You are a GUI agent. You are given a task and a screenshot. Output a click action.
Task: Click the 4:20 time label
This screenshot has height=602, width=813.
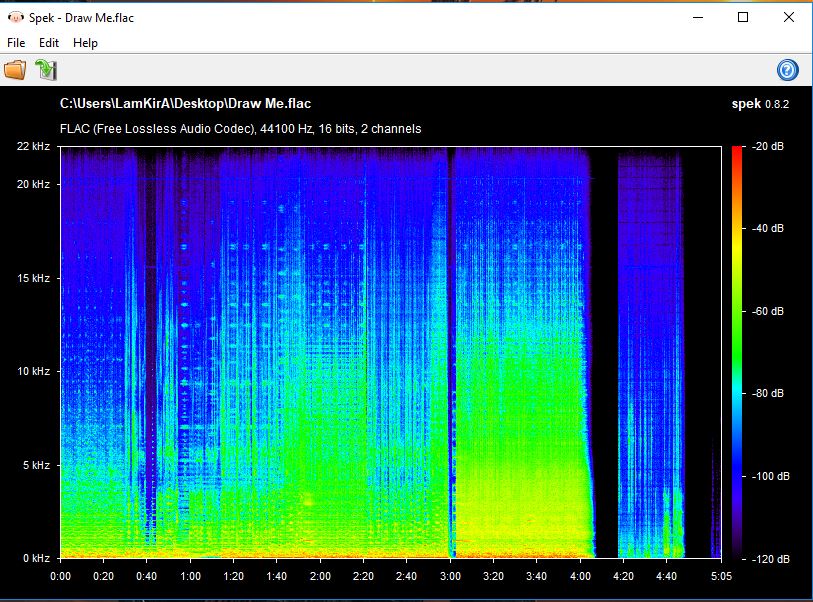tap(623, 576)
